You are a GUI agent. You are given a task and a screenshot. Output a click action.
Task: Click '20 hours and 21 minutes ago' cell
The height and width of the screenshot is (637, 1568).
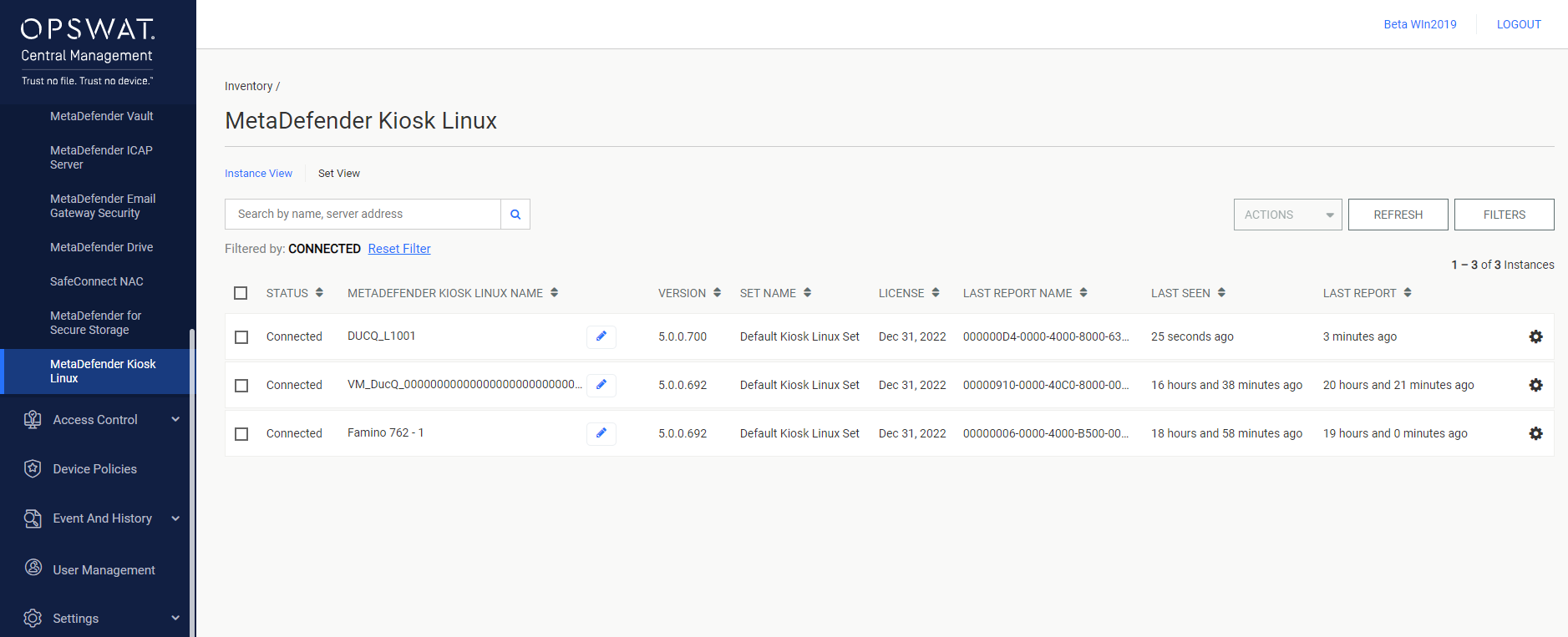[x=1398, y=385]
